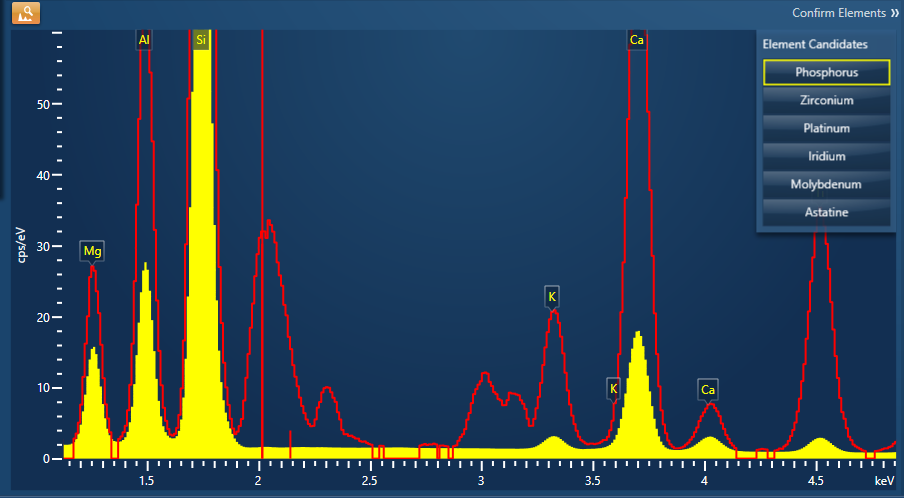Image resolution: width=904 pixels, height=498 pixels.
Task: Click the unlabeled yellow peak at 4.5 keV
Action: (x=820, y=446)
